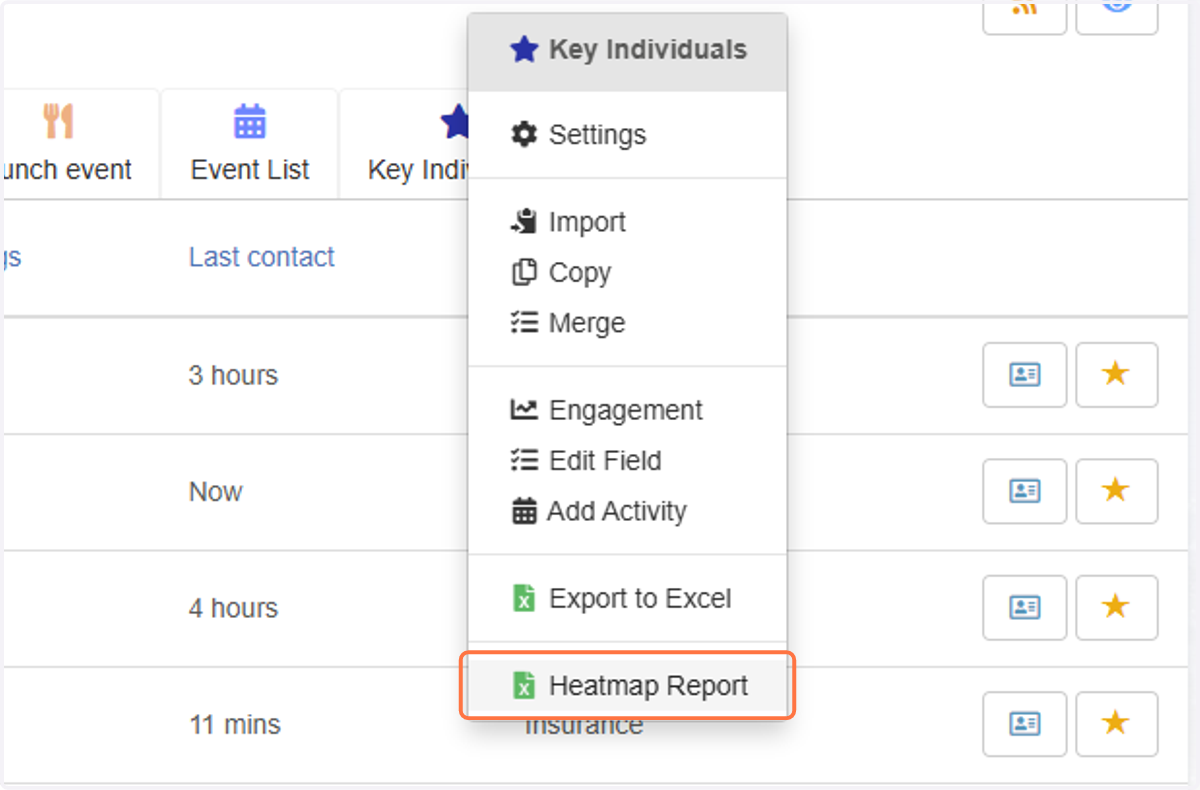This screenshot has height=790, width=1200.
Task: Click the 'Now' last contact cell
Action: 216,492
